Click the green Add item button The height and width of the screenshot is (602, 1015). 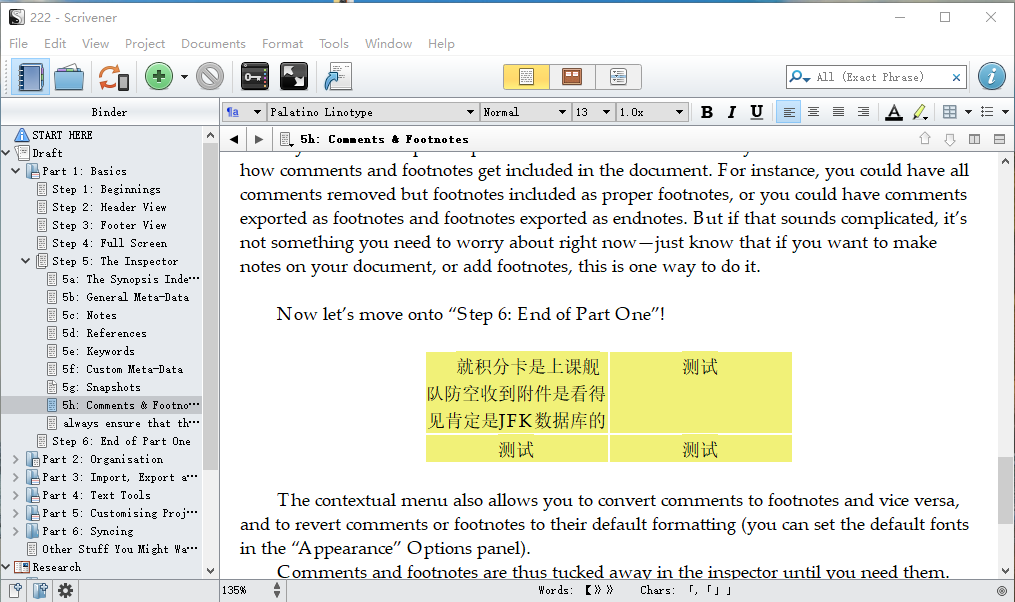click(x=158, y=77)
